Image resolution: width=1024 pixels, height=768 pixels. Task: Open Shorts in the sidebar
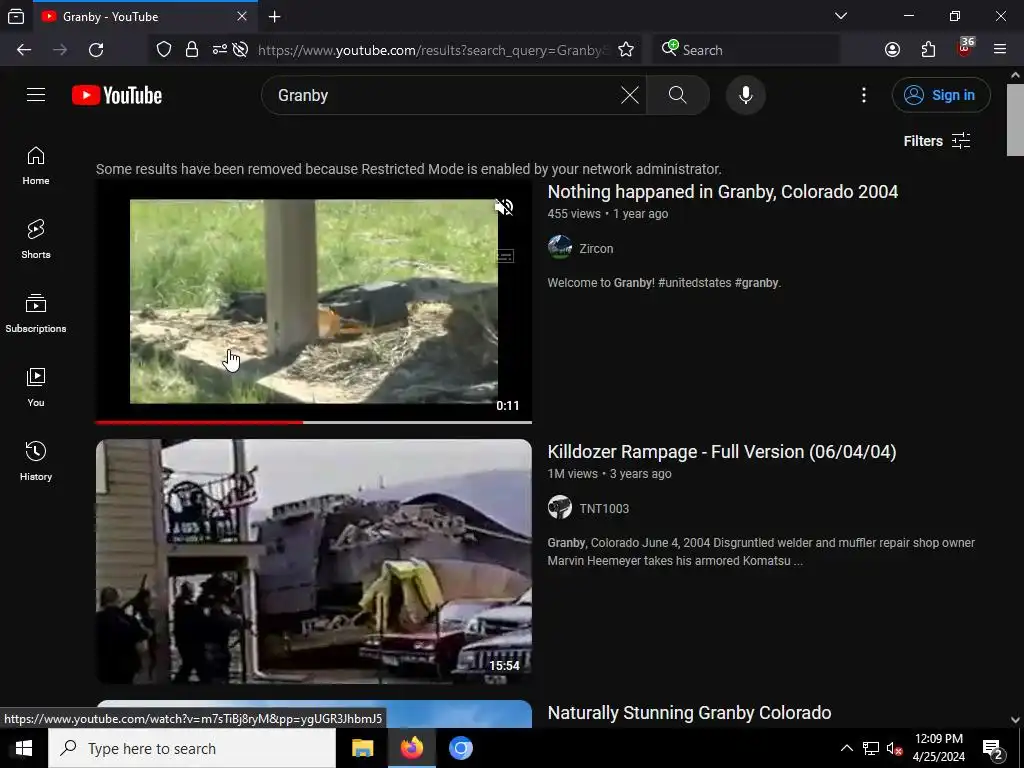pos(36,240)
